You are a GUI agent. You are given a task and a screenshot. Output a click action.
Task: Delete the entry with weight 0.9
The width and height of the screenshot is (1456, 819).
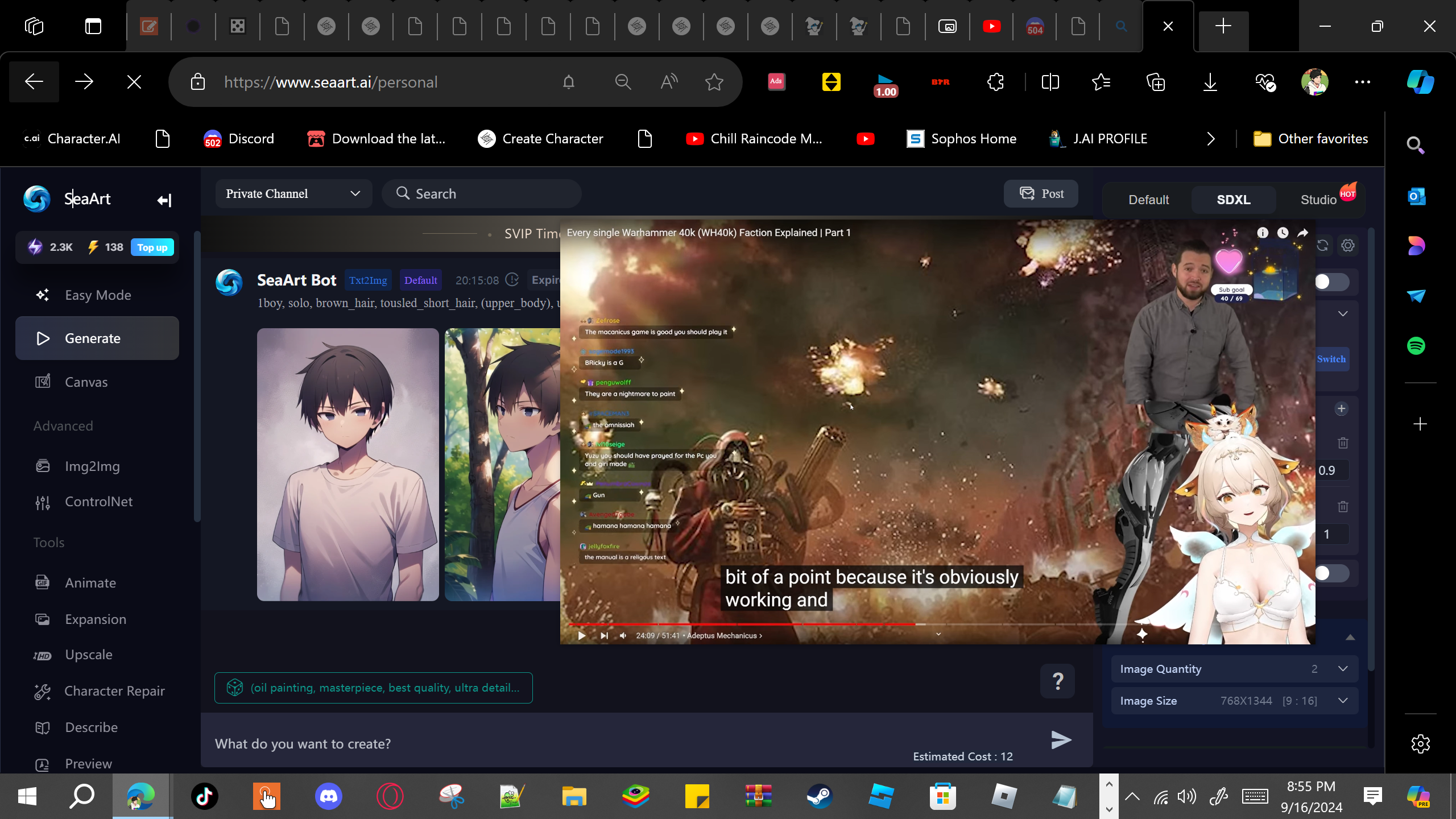tap(1343, 443)
